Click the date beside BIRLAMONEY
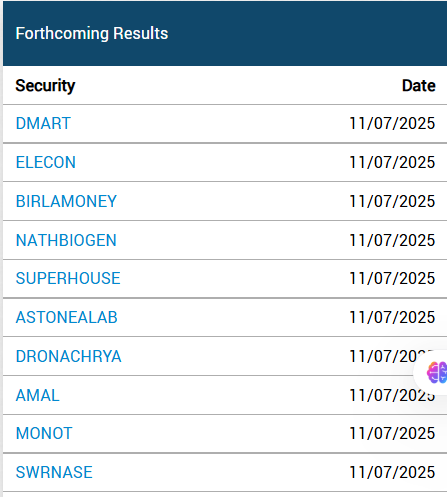Viewport: 447px width, 497px height. [392, 201]
